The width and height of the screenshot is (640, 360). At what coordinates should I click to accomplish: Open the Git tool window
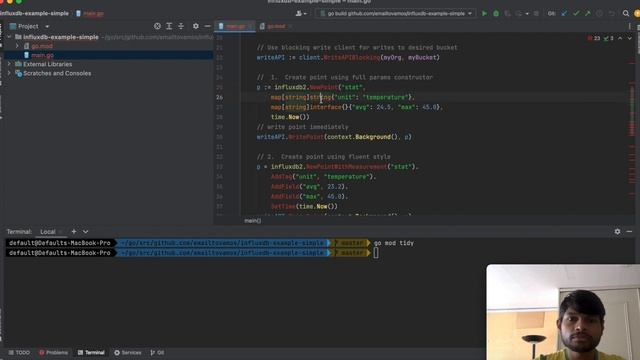pyautogui.click(x=158, y=352)
